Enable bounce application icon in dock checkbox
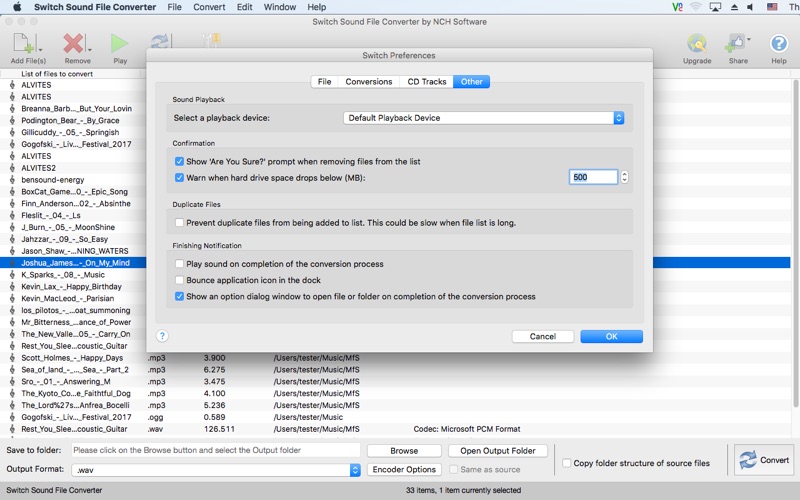The width and height of the screenshot is (800, 500). click(179, 280)
